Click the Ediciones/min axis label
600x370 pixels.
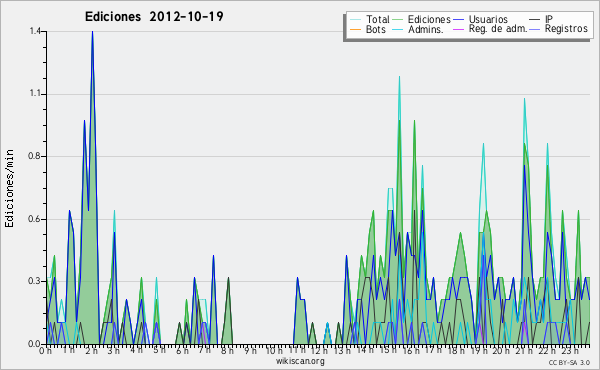coord(9,188)
